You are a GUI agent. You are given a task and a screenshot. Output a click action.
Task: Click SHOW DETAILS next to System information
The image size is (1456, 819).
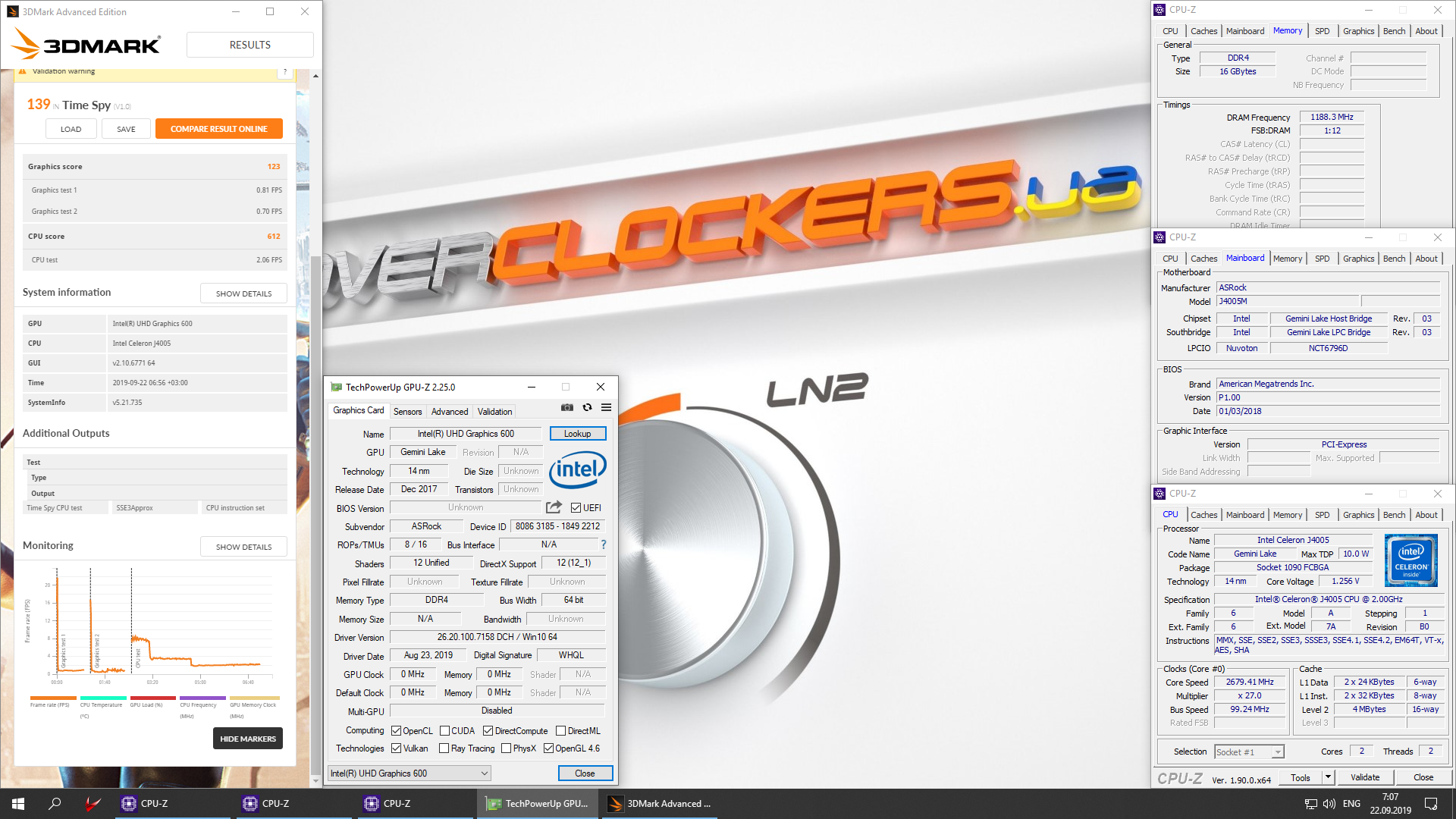[x=243, y=293]
